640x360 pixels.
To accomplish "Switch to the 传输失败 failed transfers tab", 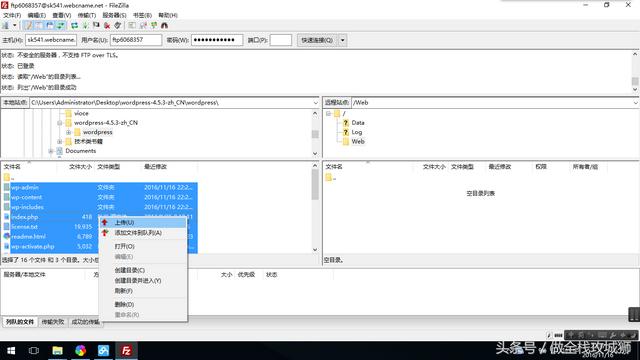I will 53,322.
